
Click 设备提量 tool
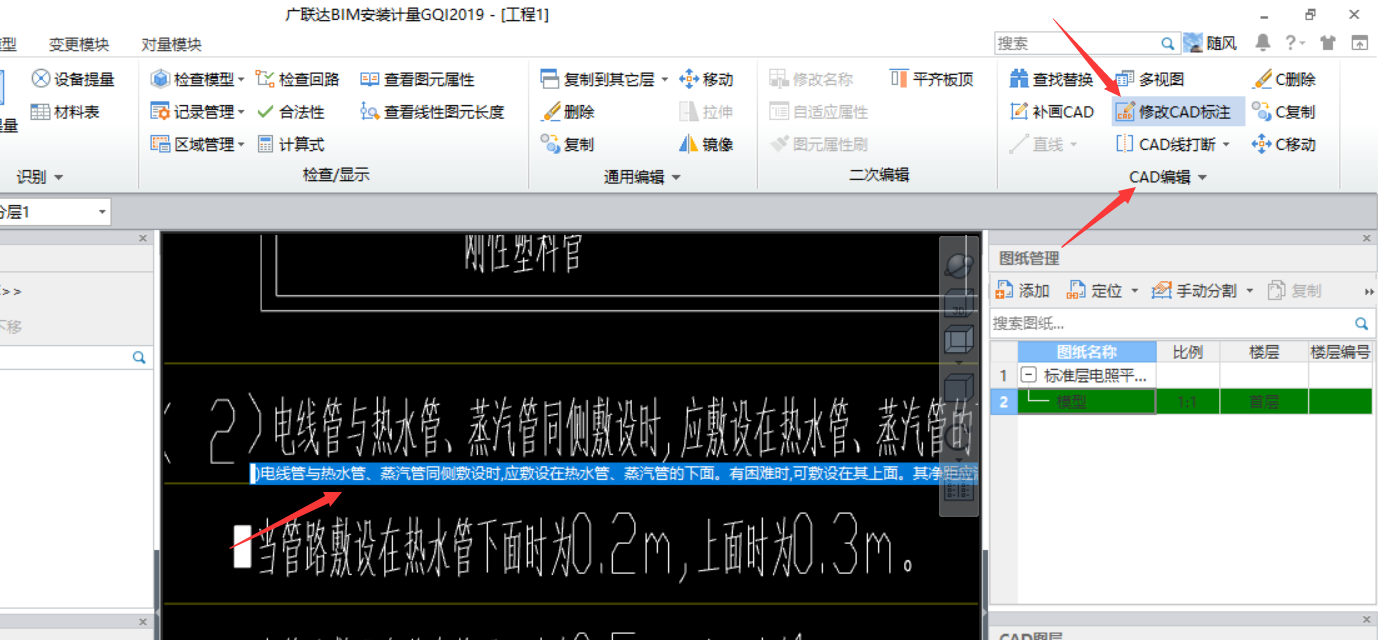click(x=73, y=79)
